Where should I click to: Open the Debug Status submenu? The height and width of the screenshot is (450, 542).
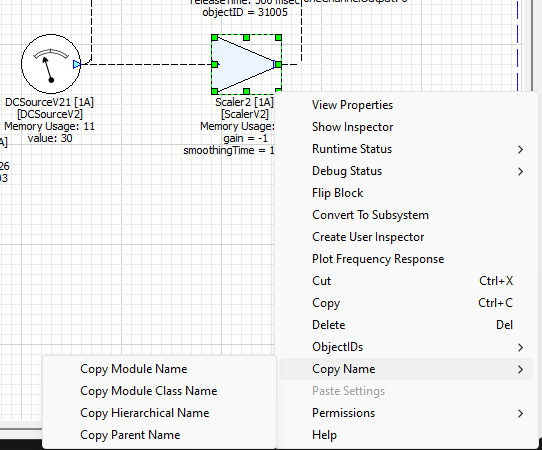coord(406,171)
